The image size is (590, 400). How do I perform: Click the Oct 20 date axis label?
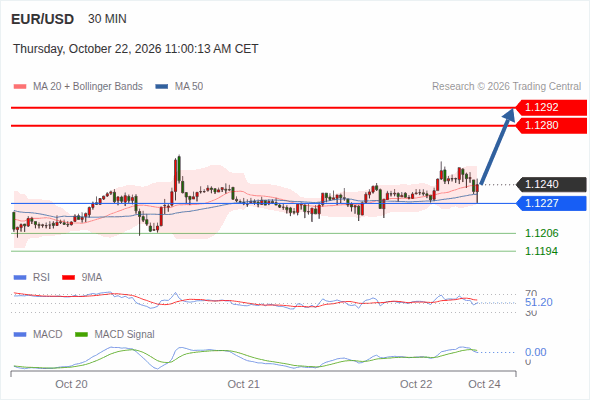71,384
